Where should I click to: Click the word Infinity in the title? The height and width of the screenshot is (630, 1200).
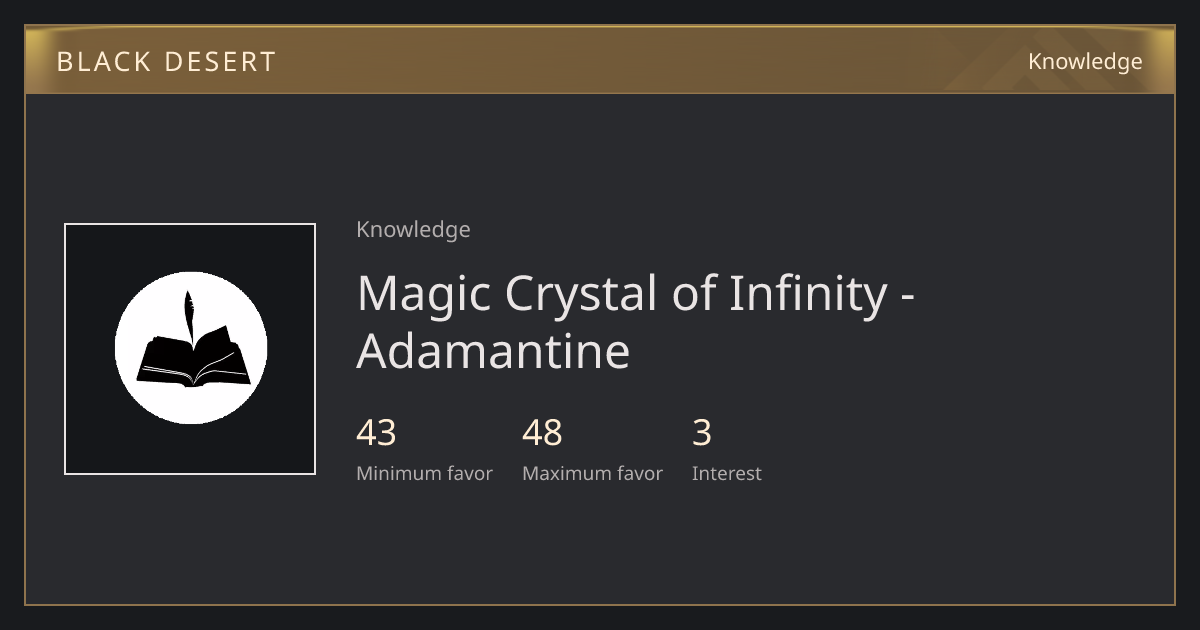click(808, 294)
